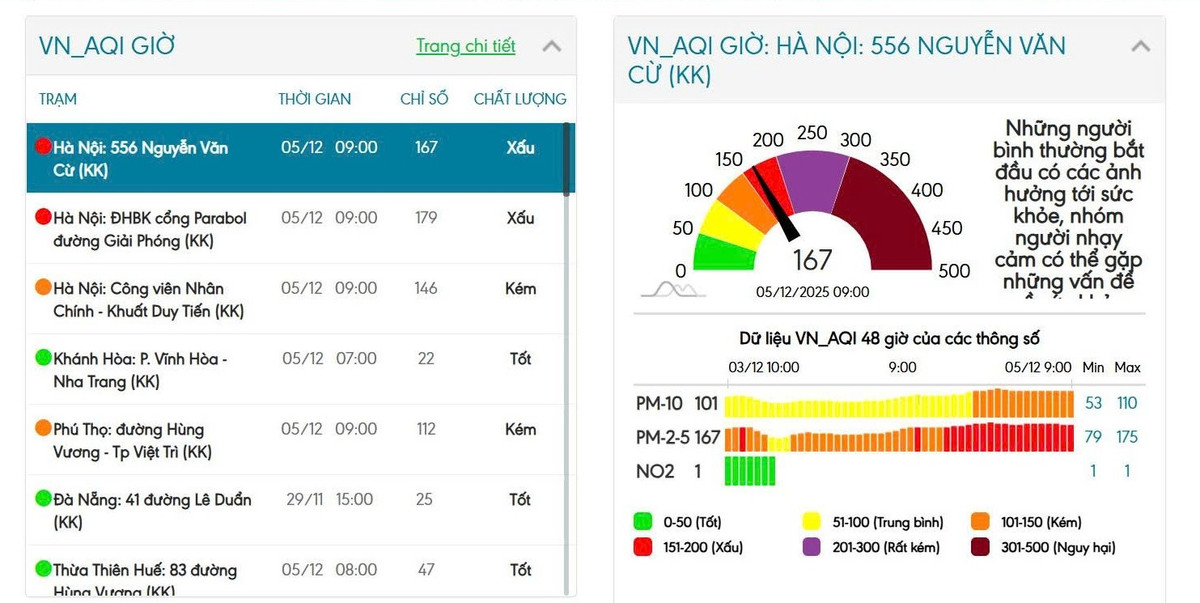Click the mountain chart icon below gauge

click(x=672, y=290)
